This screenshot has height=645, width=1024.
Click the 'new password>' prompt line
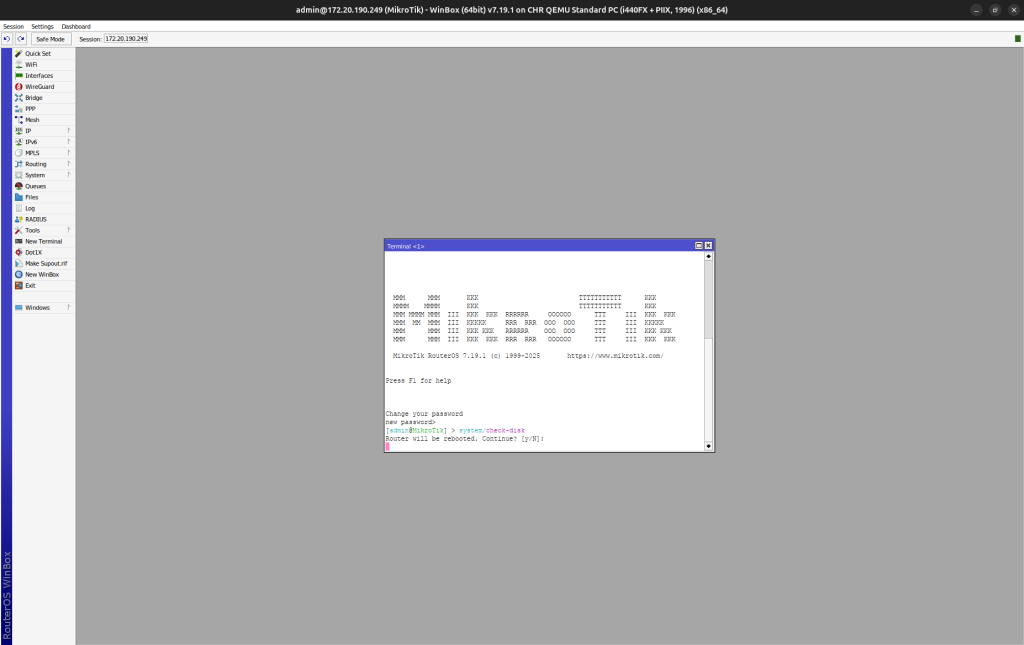[411, 422]
